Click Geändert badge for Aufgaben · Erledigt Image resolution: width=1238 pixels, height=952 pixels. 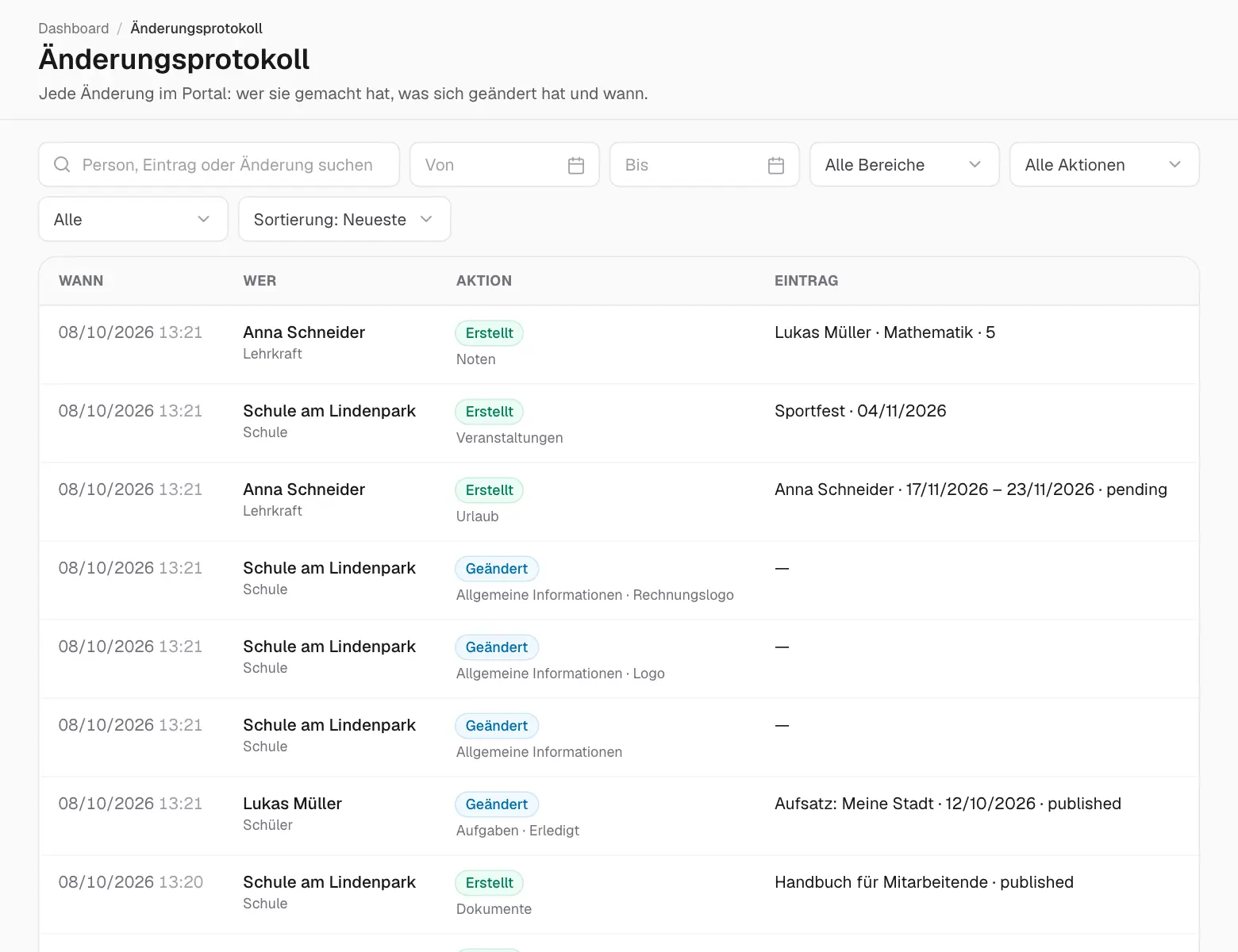[497, 804]
